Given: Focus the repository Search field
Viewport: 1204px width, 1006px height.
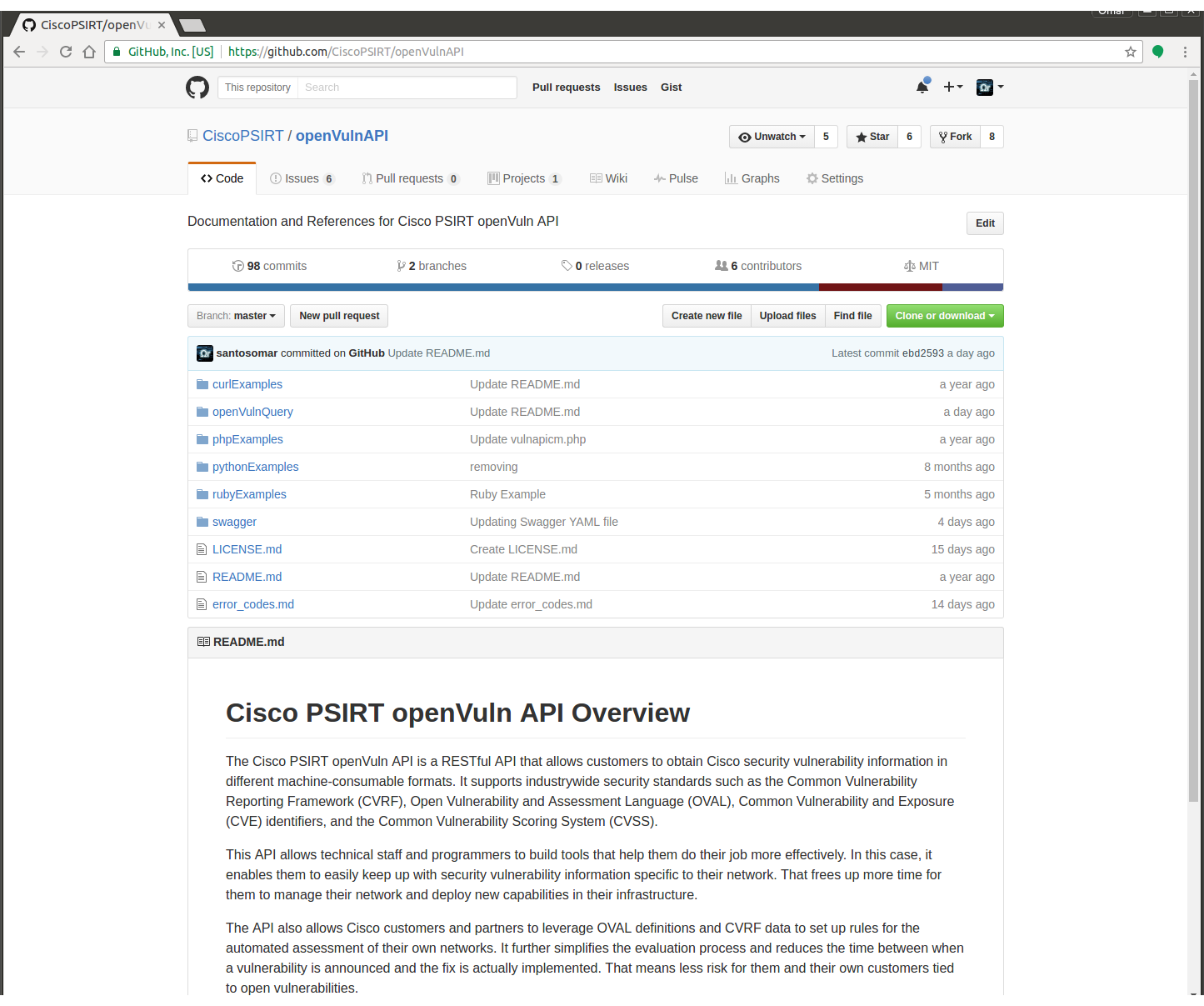Looking at the screenshot, I should [407, 88].
